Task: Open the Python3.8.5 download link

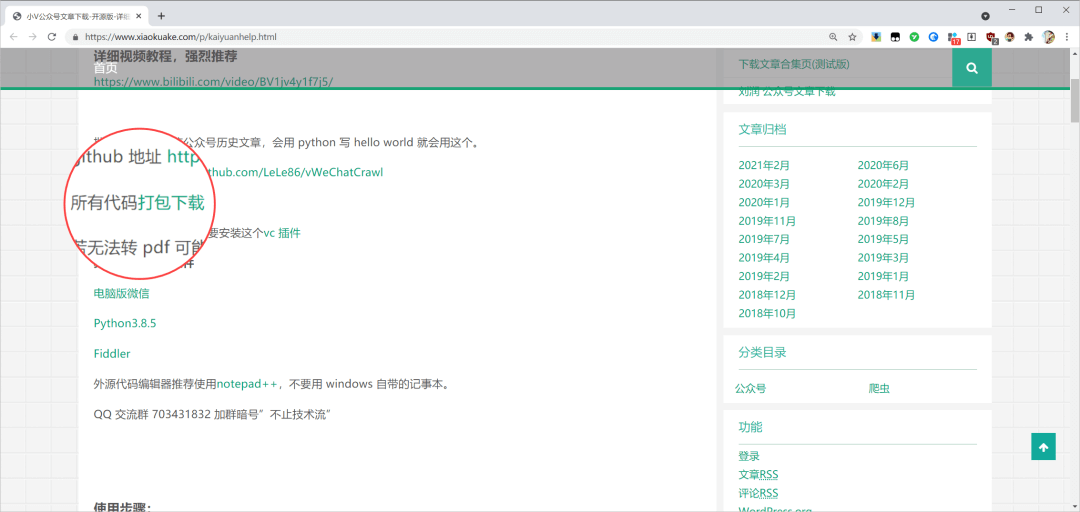Action: 125,323
